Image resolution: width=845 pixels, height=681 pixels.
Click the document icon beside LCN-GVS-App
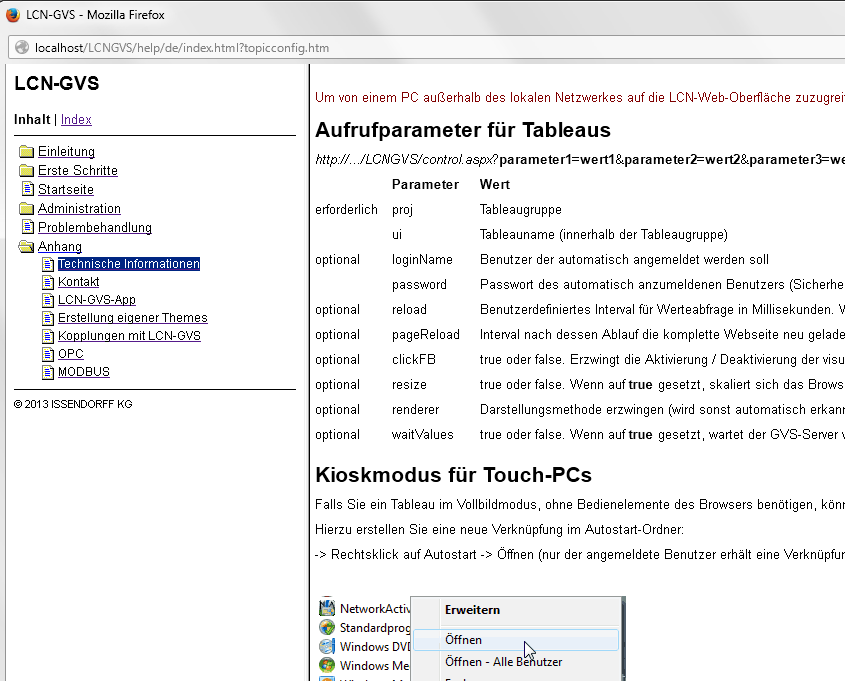pos(48,300)
